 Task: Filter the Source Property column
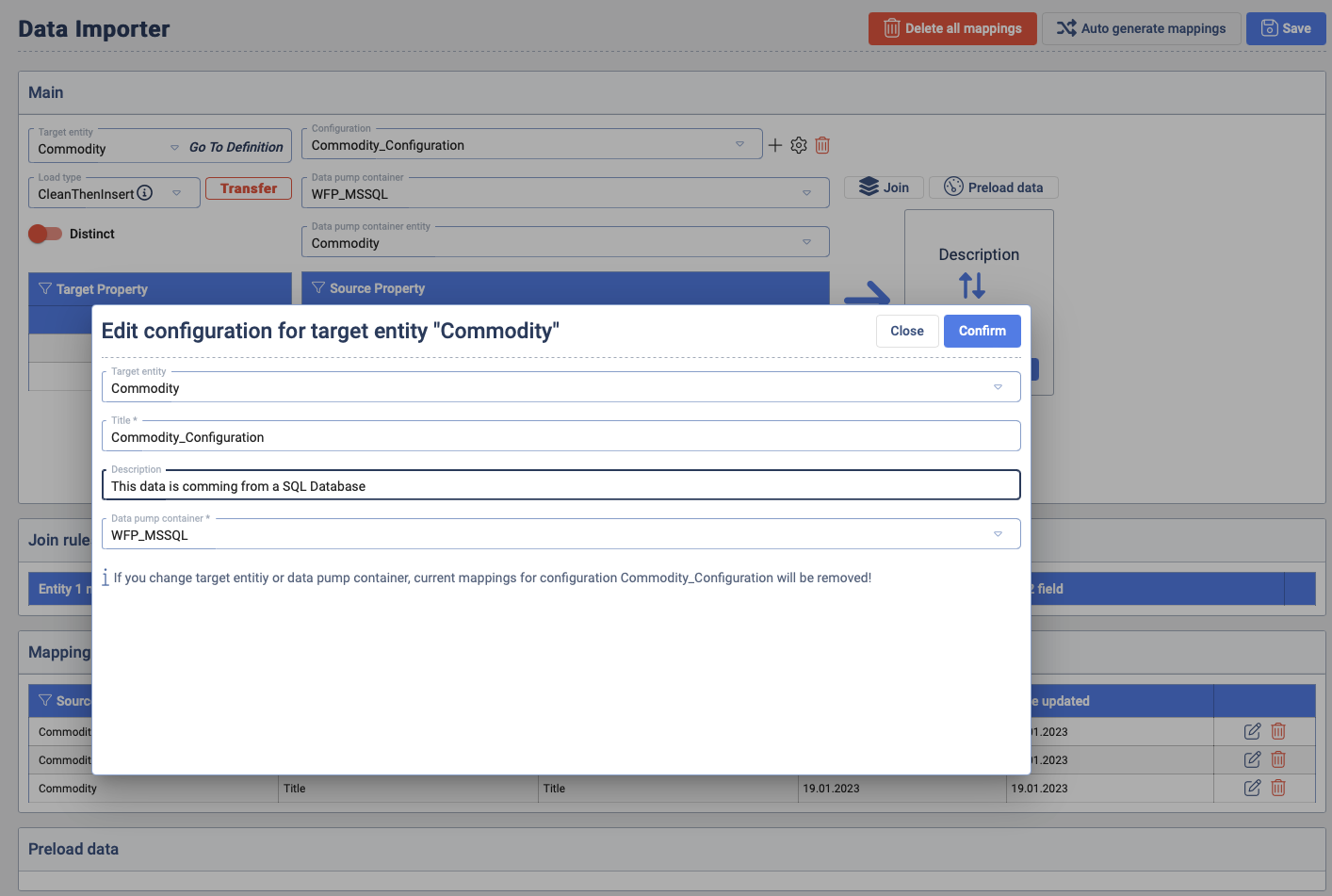click(x=318, y=287)
